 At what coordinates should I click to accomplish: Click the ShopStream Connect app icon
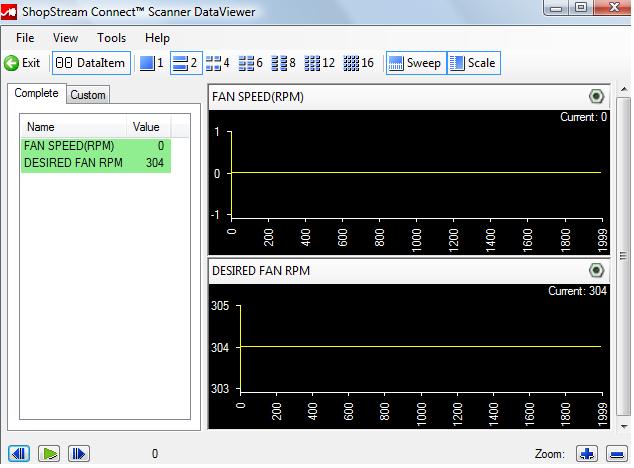[x=8, y=11]
